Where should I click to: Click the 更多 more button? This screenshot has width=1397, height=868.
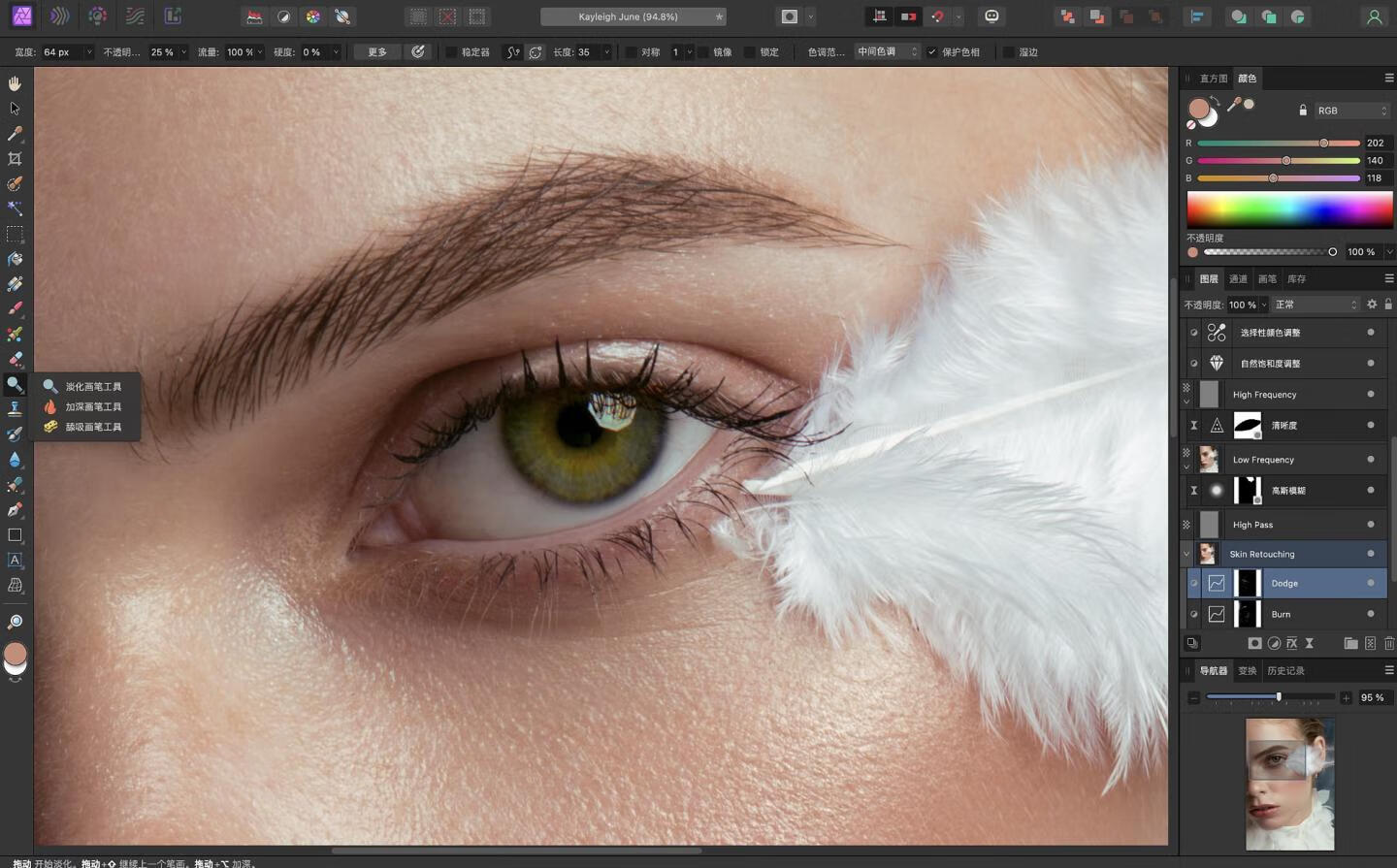click(x=376, y=52)
